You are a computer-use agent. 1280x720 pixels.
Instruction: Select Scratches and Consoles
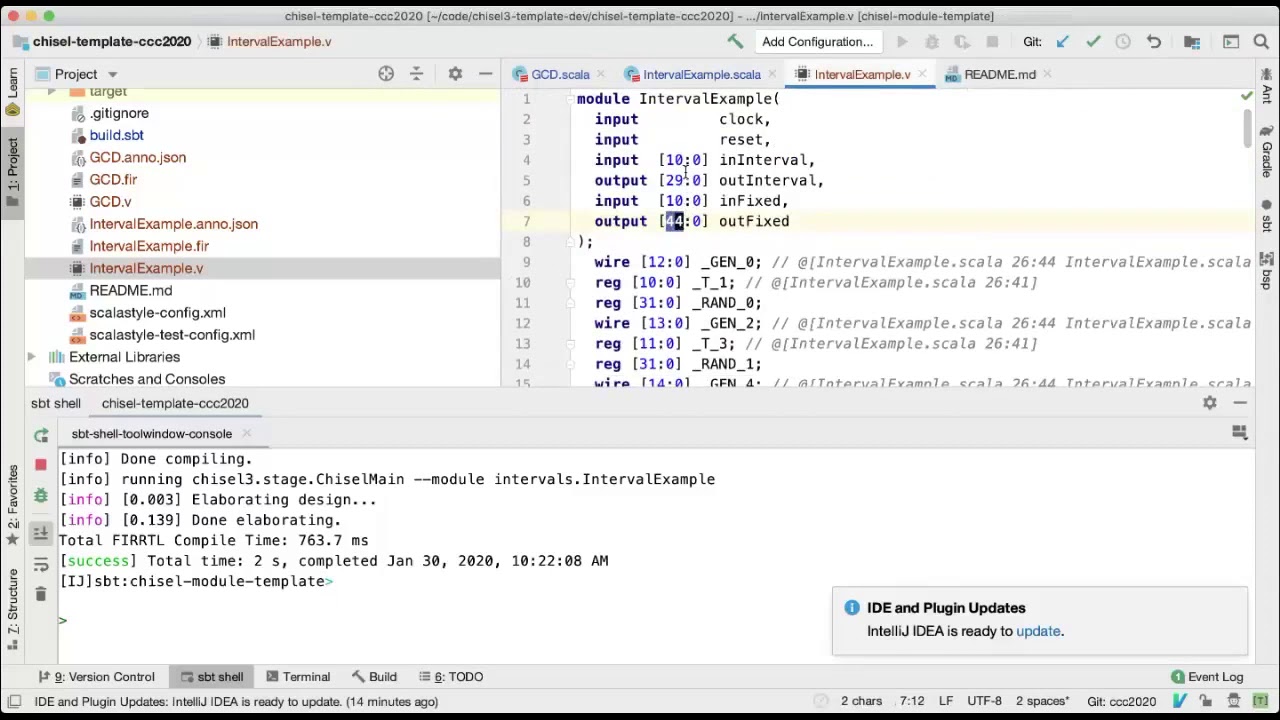point(147,379)
